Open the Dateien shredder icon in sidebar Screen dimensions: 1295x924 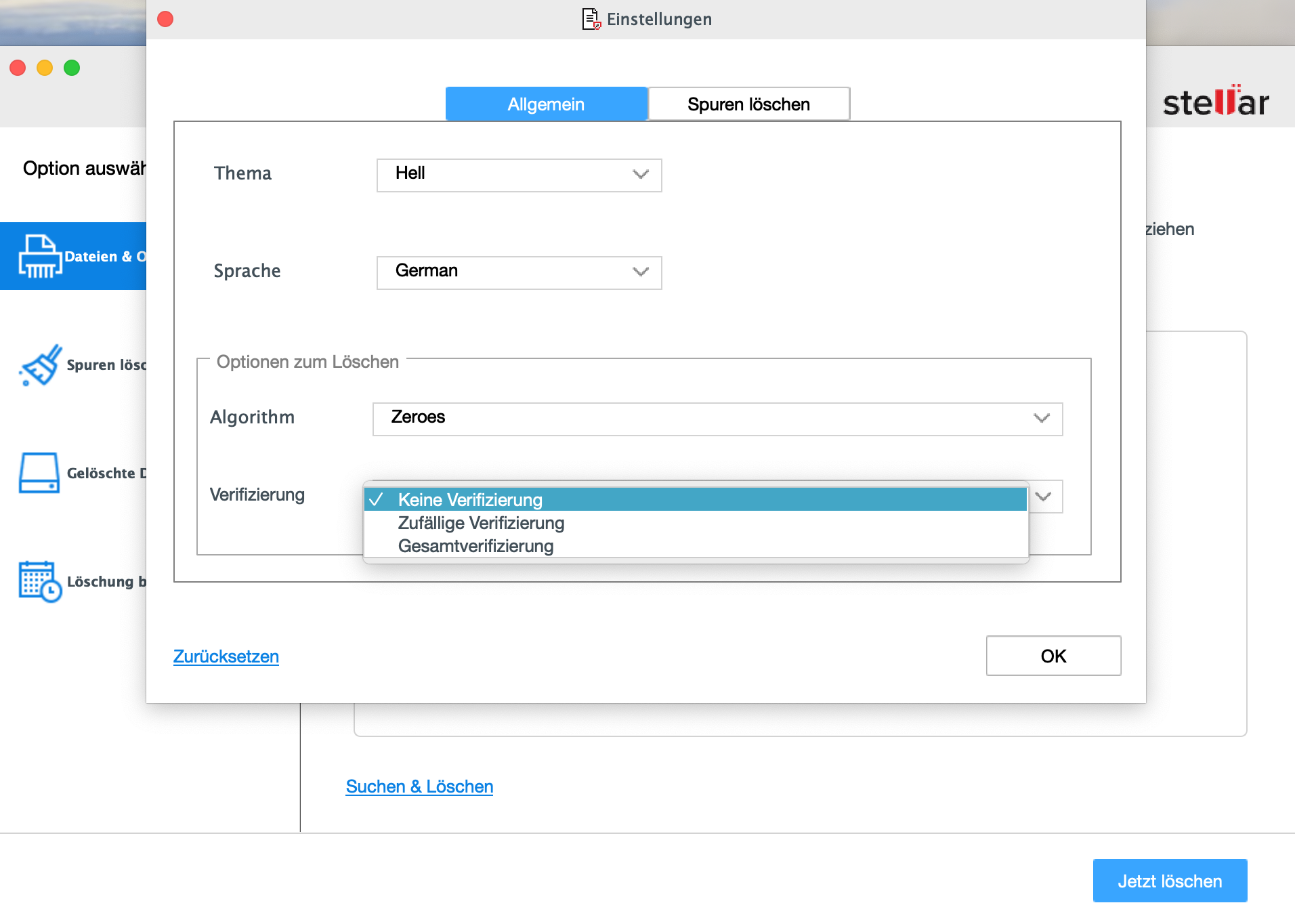coord(39,256)
